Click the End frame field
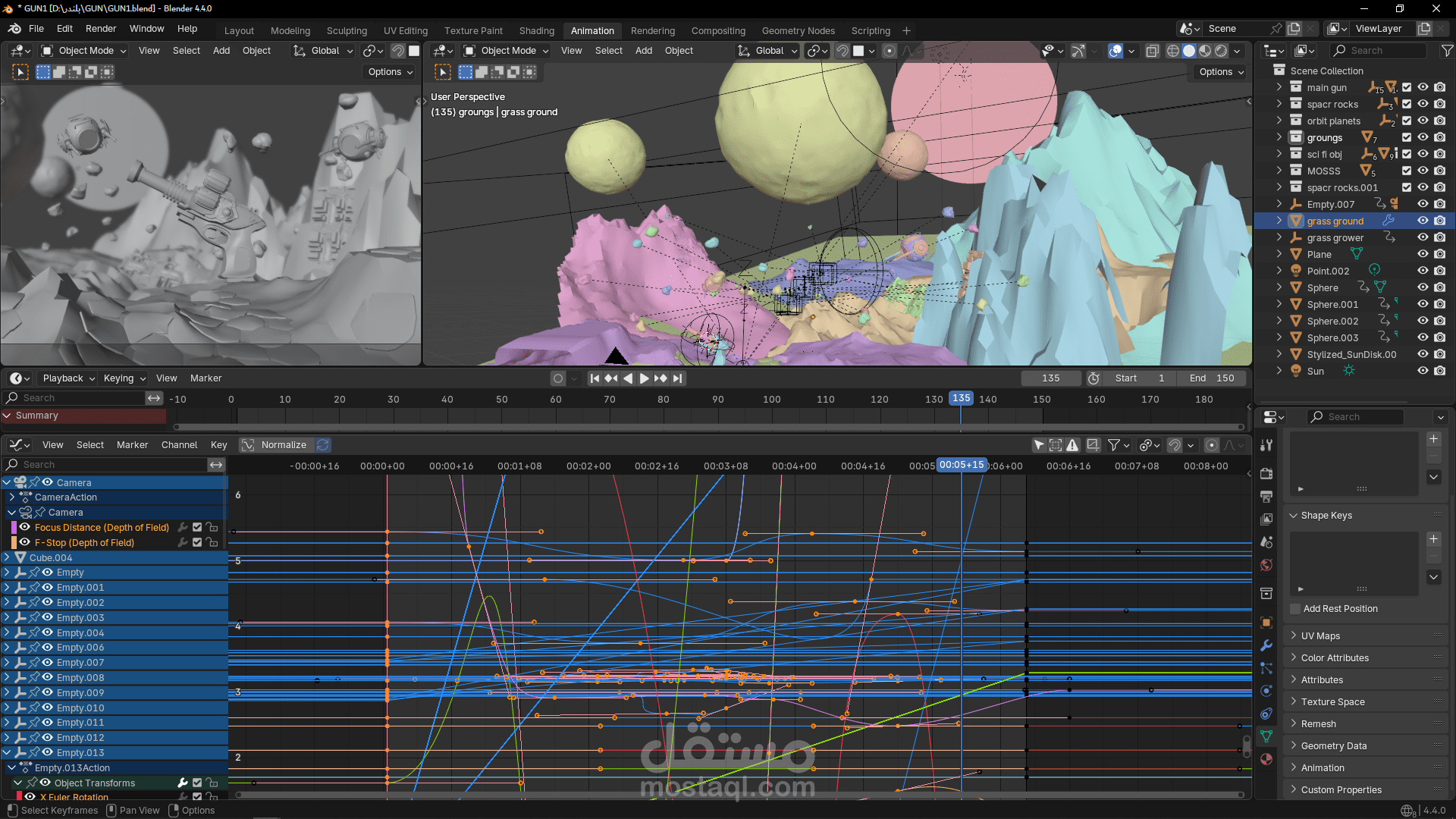The image size is (1456, 819). tap(1213, 378)
